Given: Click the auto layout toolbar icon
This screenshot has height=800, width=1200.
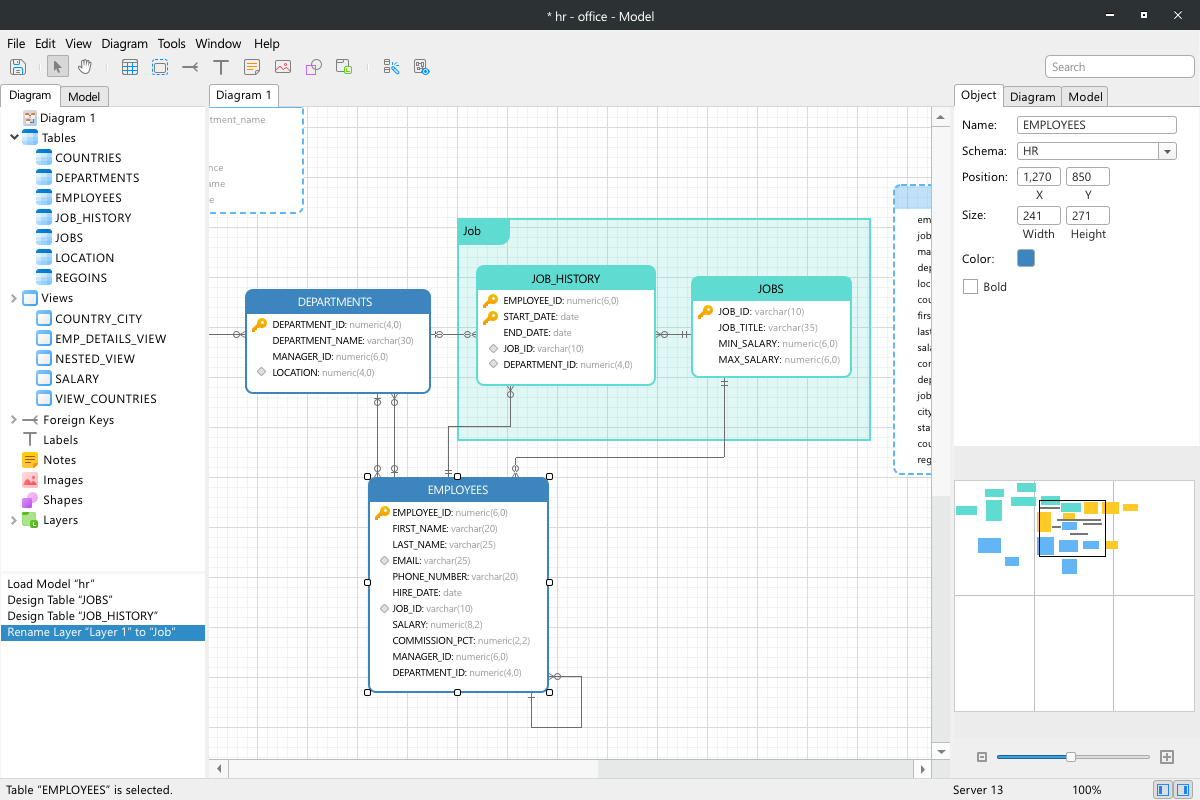Looking at the screenshot, I should (x=391, y=67).
